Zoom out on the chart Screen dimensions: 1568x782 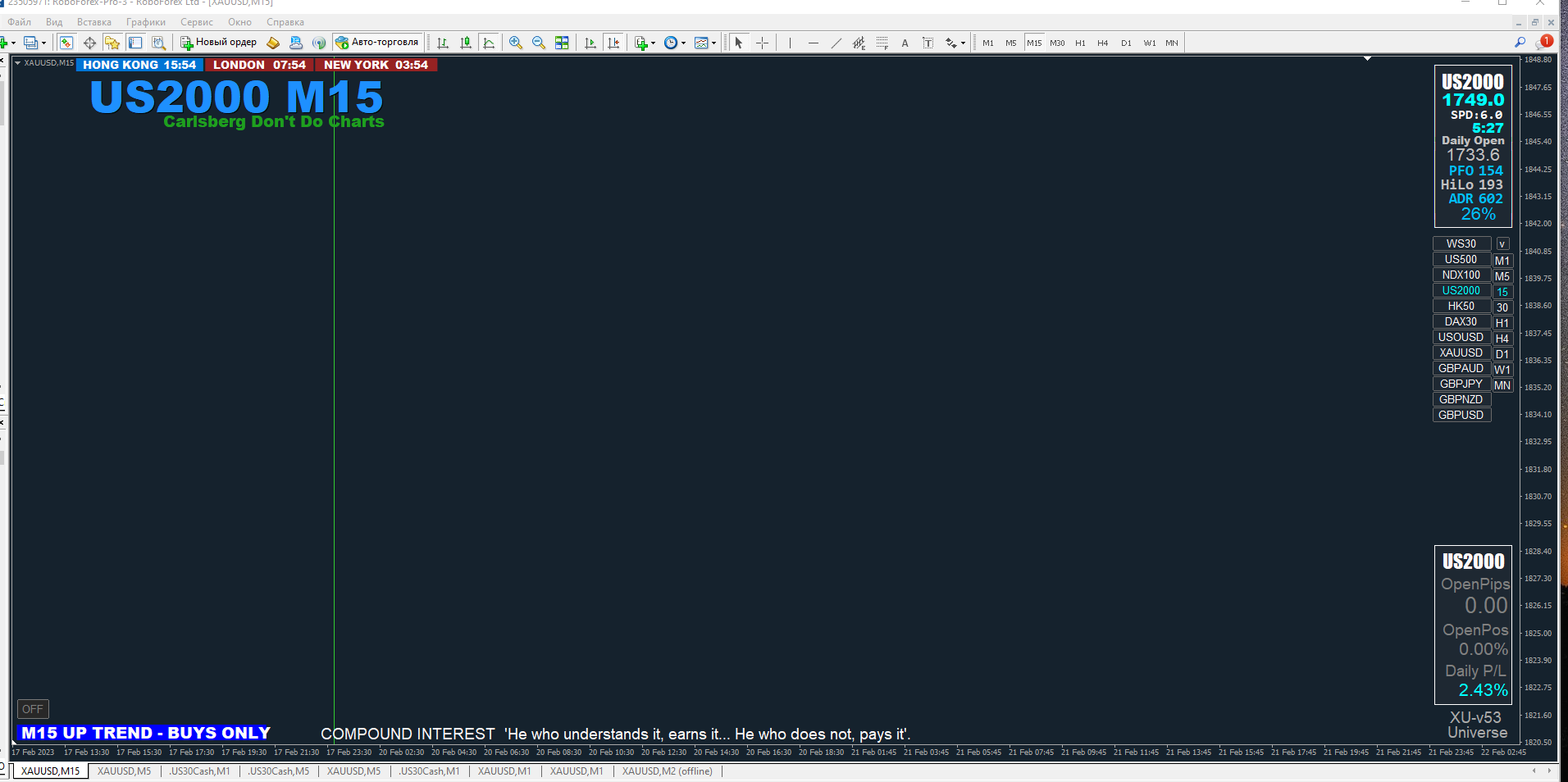click(x=539, y=43)
